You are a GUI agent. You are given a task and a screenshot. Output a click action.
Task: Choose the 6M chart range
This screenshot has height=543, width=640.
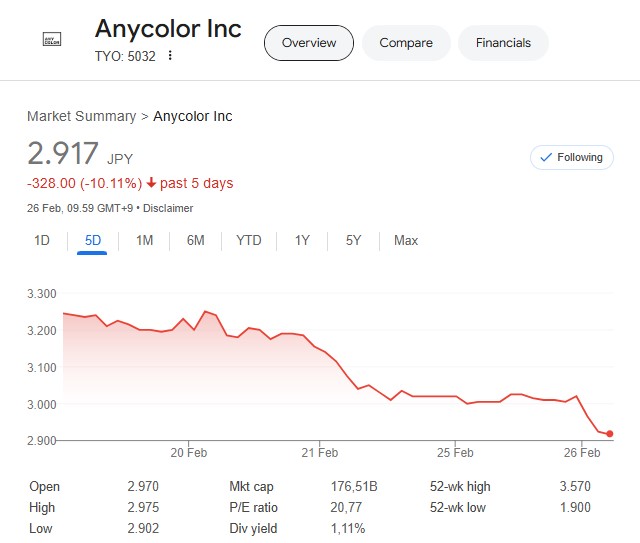[x=196, y=240]
